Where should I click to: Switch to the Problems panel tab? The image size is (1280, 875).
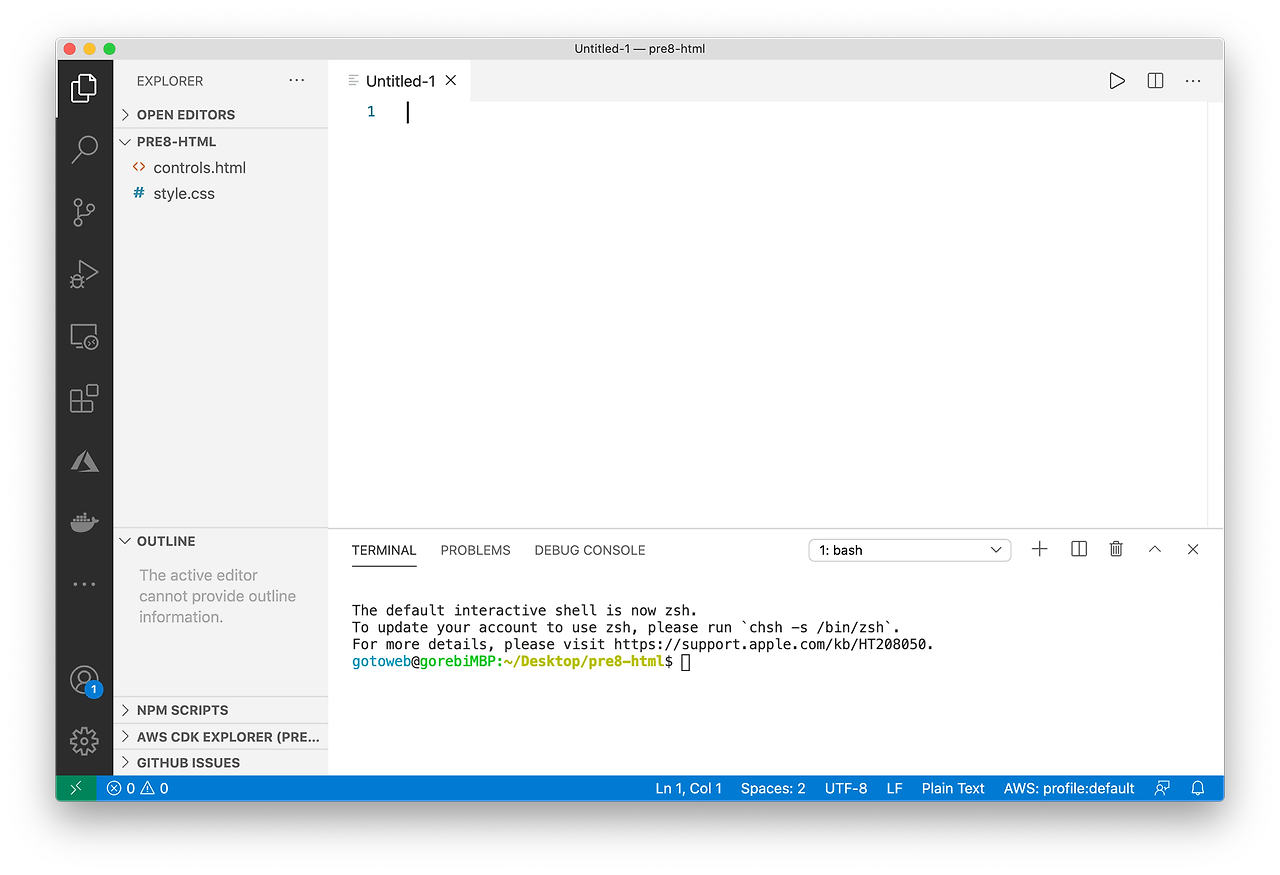click(475, 550)
